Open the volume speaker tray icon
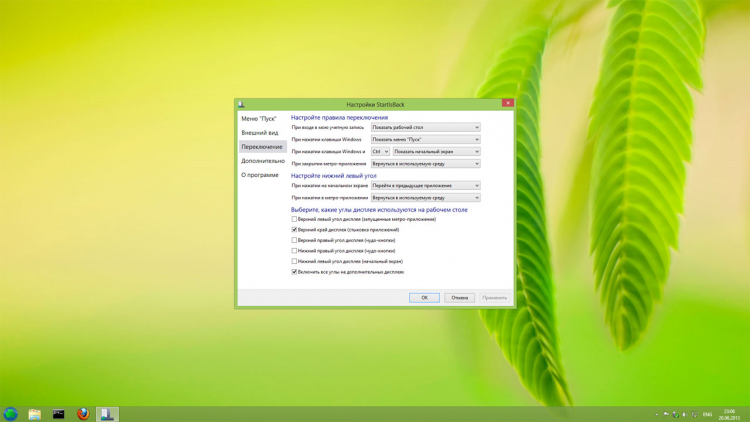Screen dimensions: 750x422 point(684,415)
